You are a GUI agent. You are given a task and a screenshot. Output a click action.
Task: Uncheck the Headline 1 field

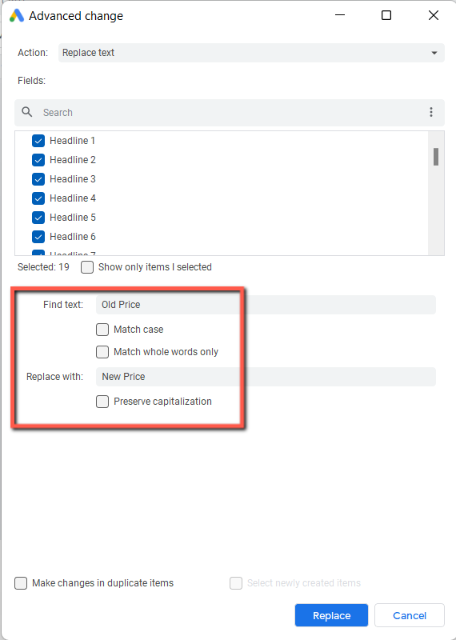[38, 141]
